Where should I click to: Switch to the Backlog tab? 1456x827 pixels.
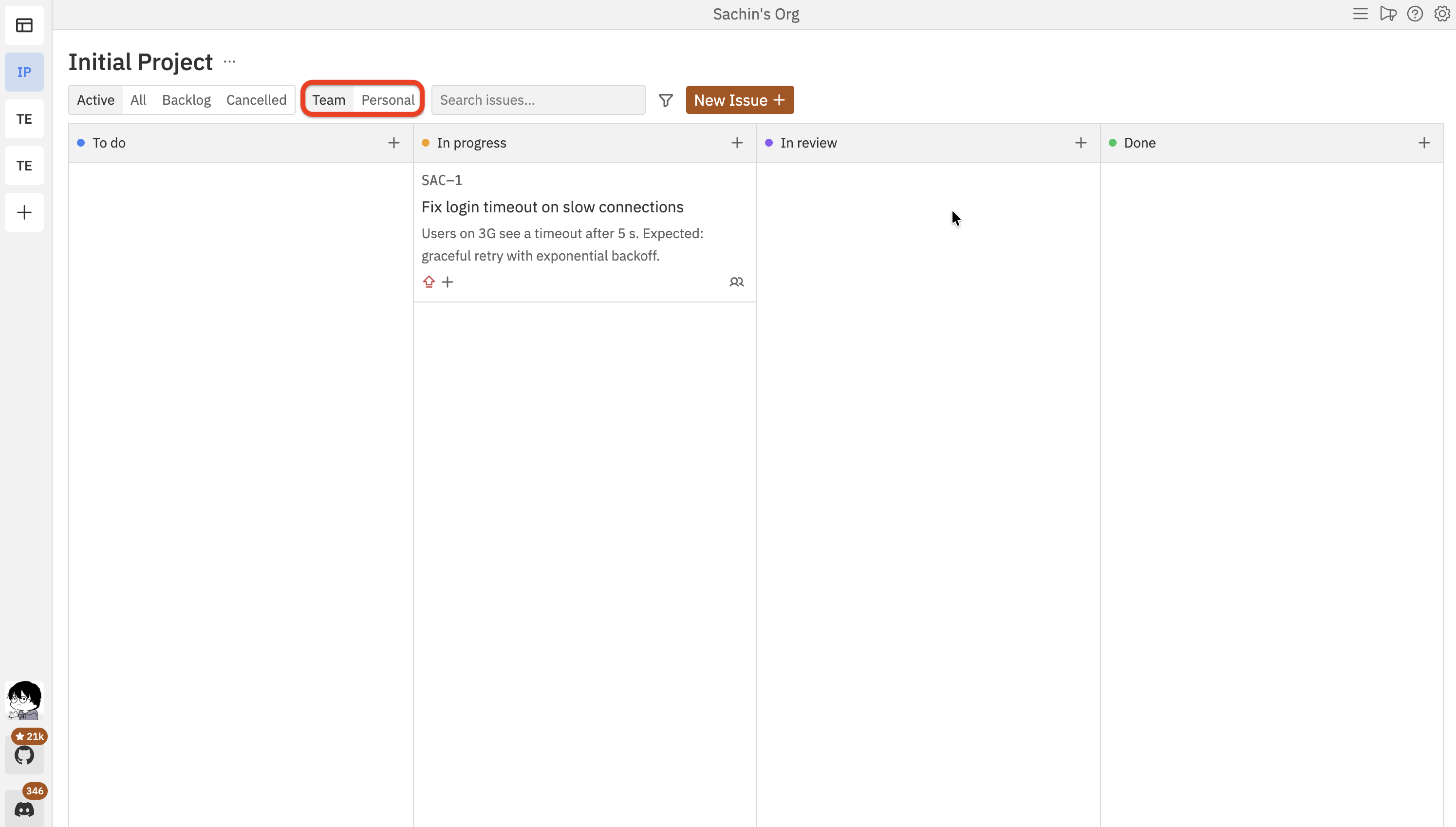(186, 99)
